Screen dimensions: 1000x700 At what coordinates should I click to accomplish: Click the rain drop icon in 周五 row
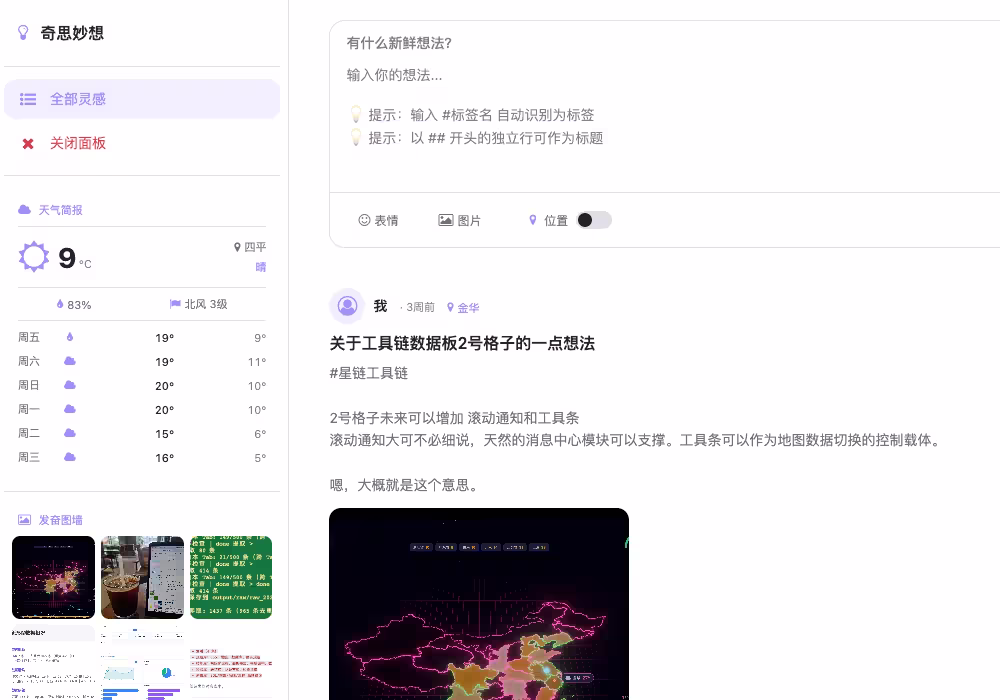70,337
